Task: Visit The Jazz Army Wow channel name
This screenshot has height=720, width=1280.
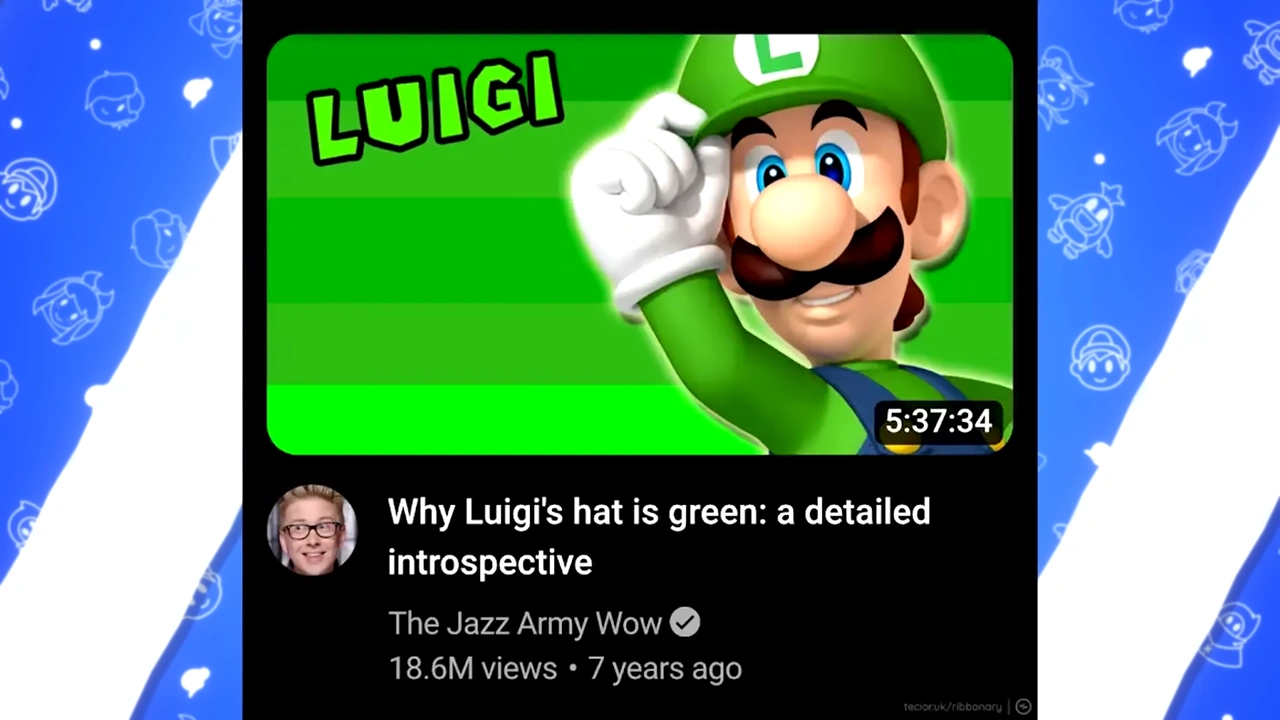Action: (525, 623)
